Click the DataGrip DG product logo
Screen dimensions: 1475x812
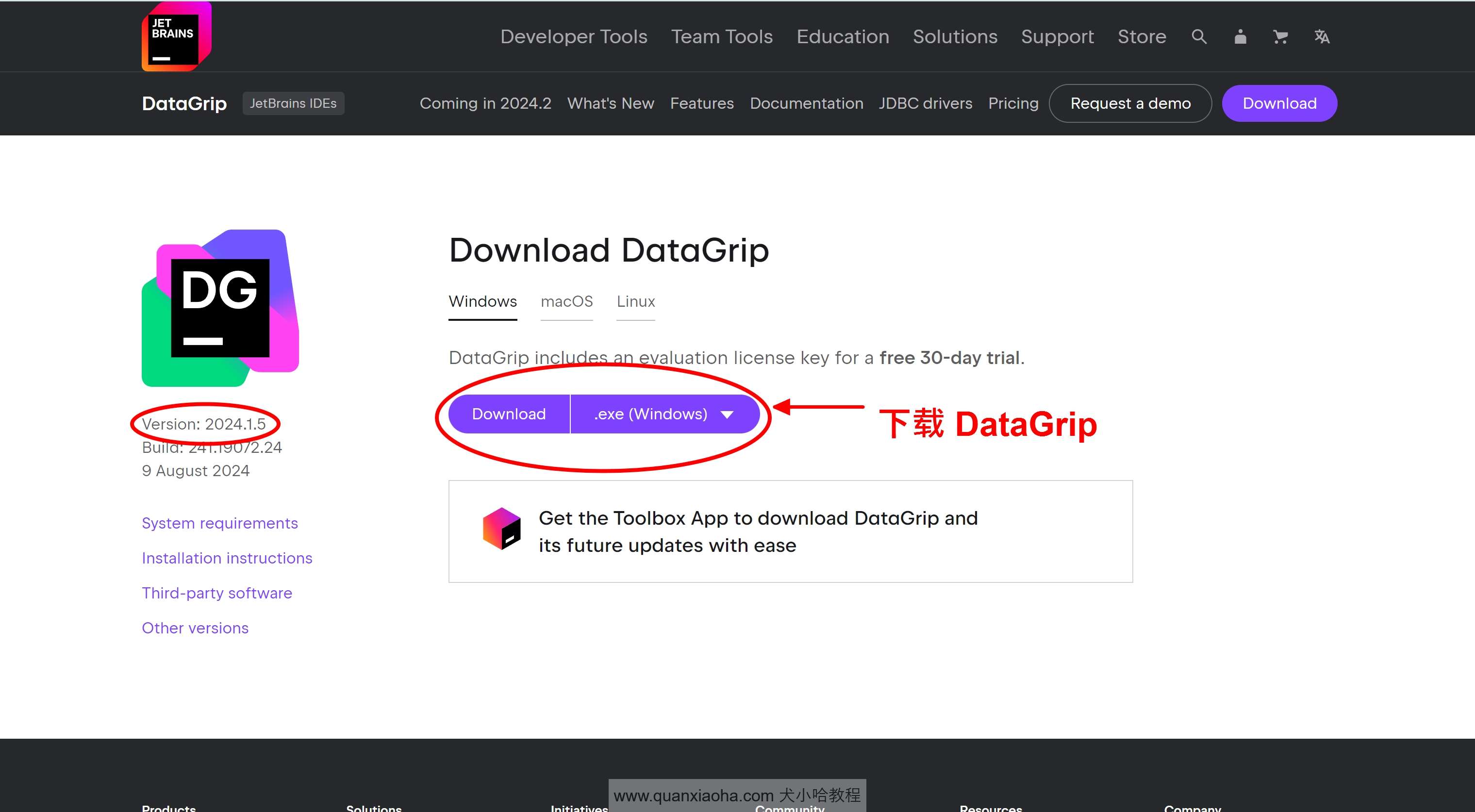(x=220, y=308)
